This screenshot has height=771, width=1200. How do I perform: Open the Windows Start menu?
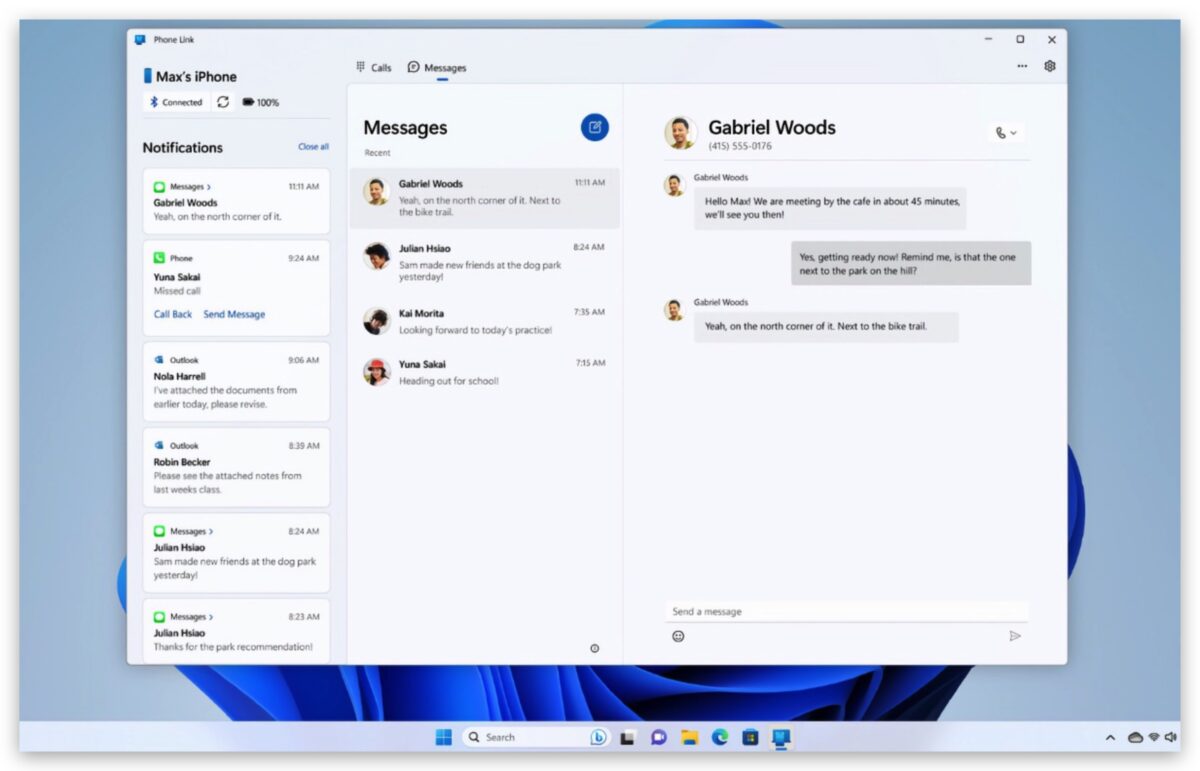443,737
